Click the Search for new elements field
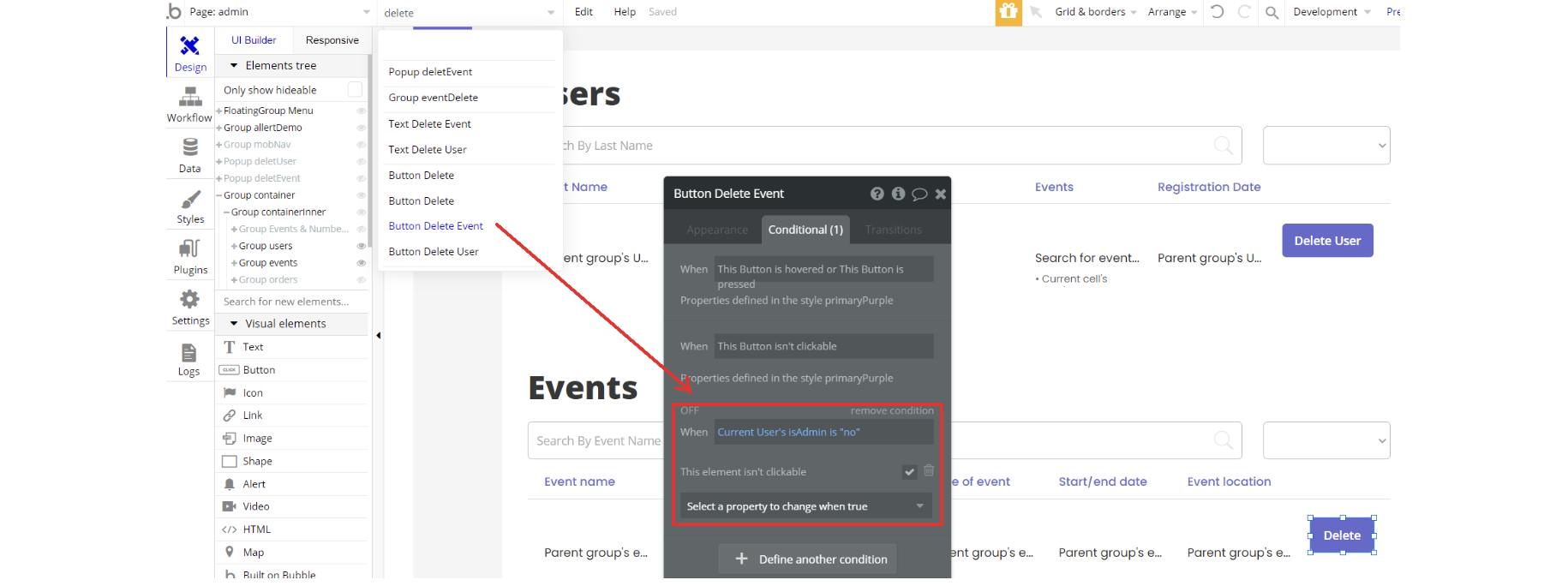1568x586 pixels. coord(287,302)
